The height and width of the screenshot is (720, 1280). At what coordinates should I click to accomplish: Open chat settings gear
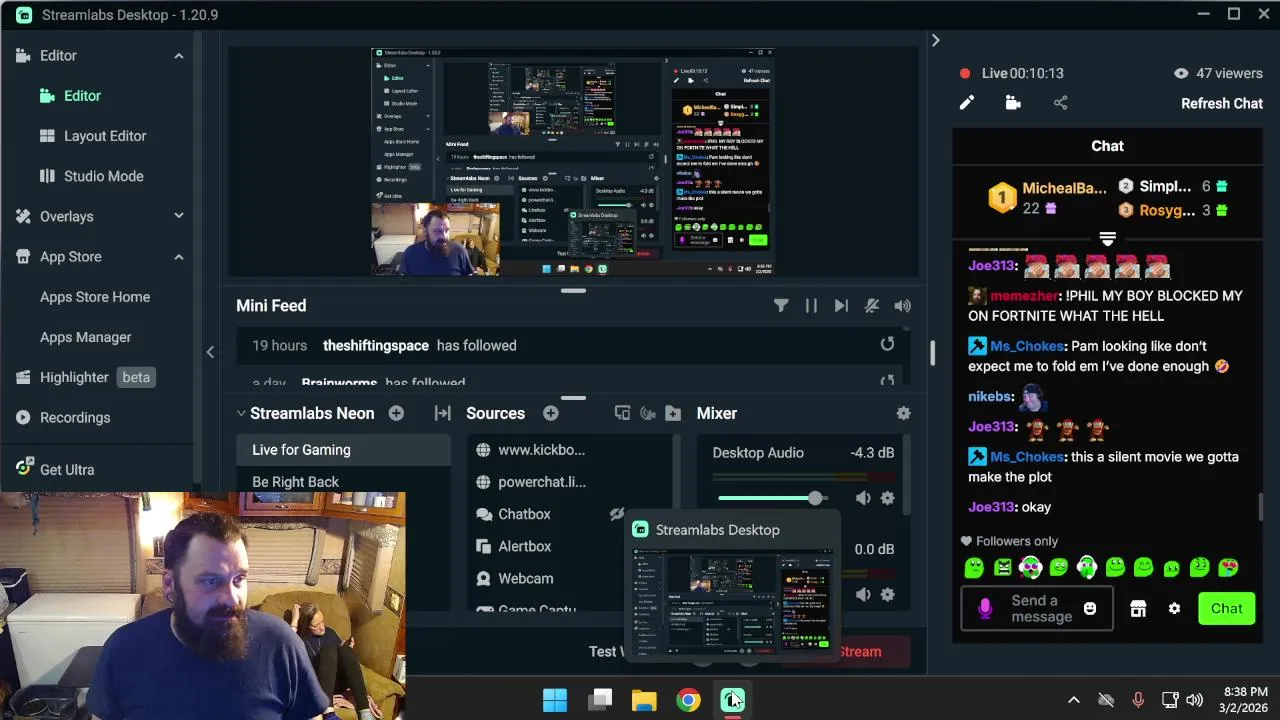coord(1174,609)
